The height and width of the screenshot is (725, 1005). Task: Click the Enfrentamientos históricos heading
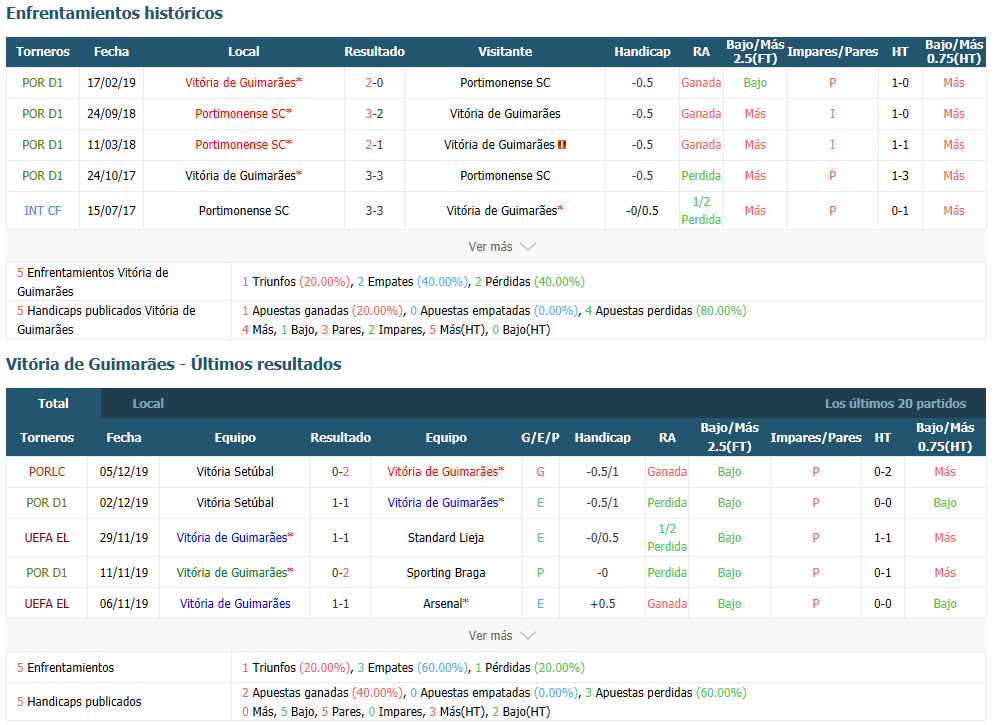tap(115, 13)
